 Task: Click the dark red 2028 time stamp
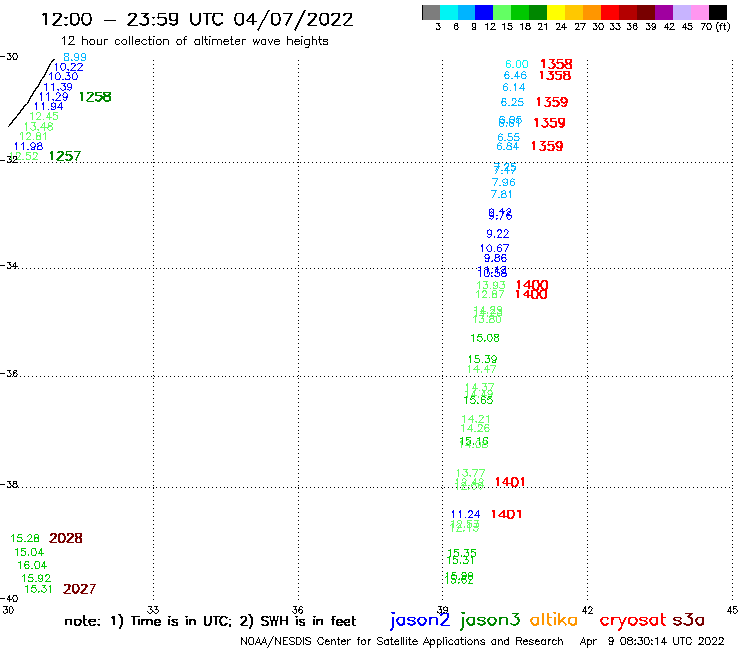coord(66,538)
